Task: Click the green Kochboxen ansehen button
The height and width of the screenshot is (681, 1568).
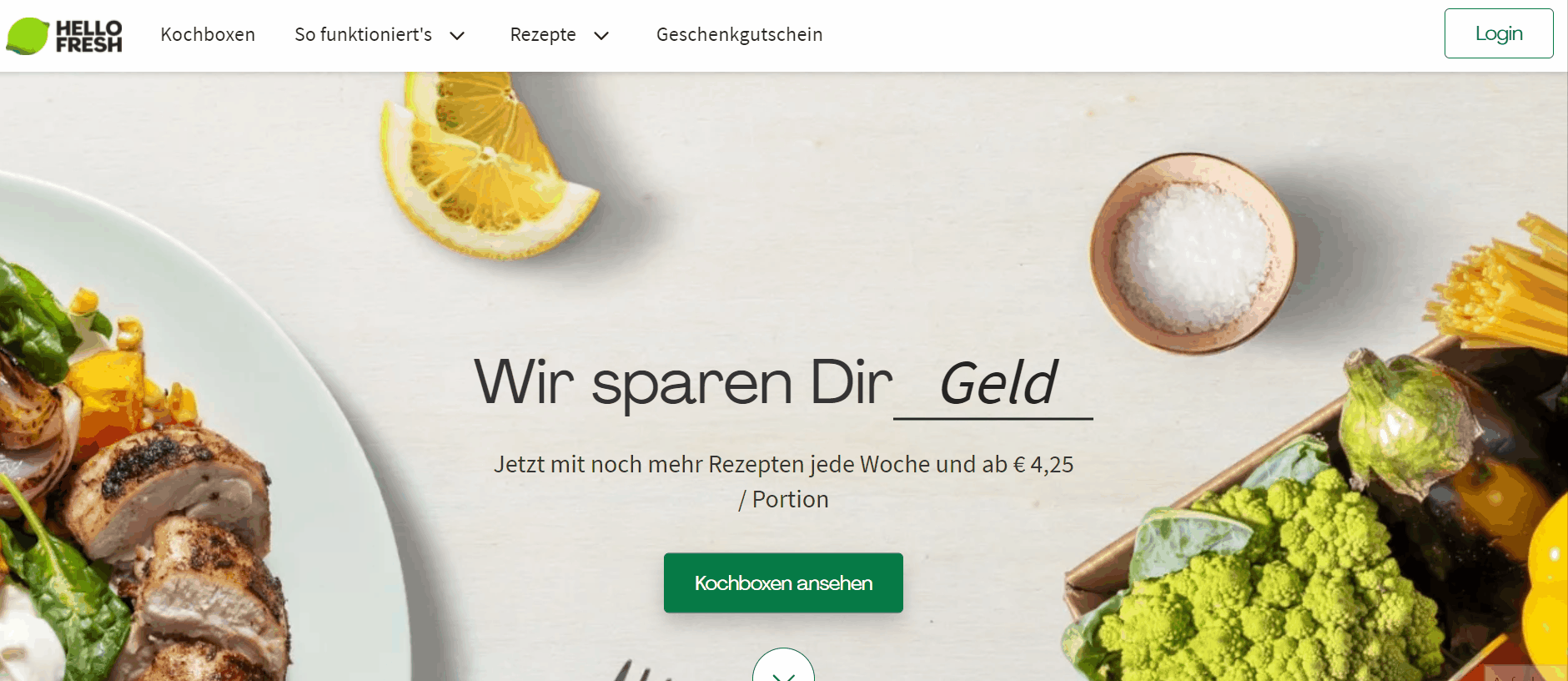Action: pyautogui.click(x=783, y=583)
